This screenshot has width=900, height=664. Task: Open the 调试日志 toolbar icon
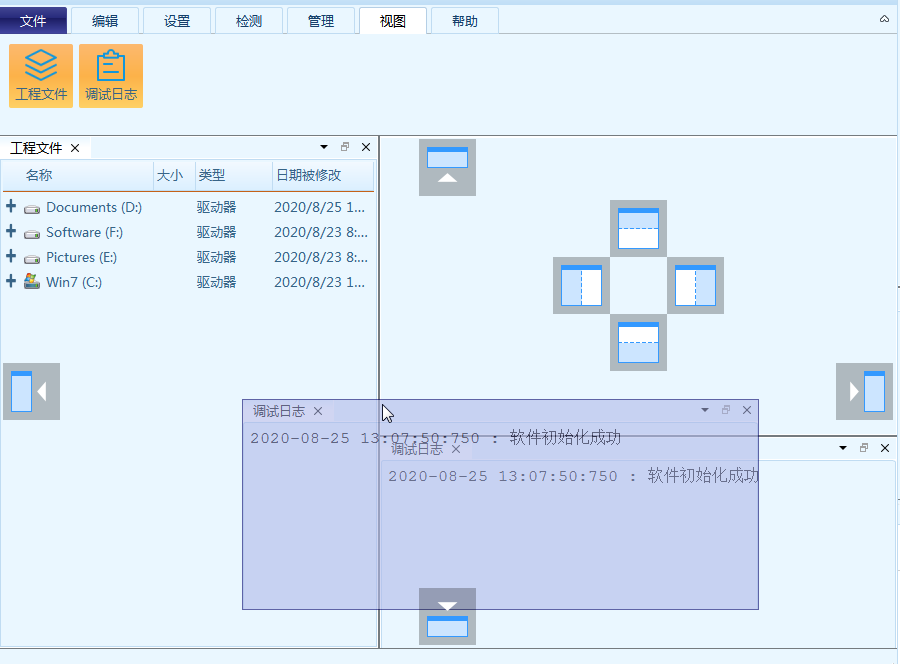(111, 75)
